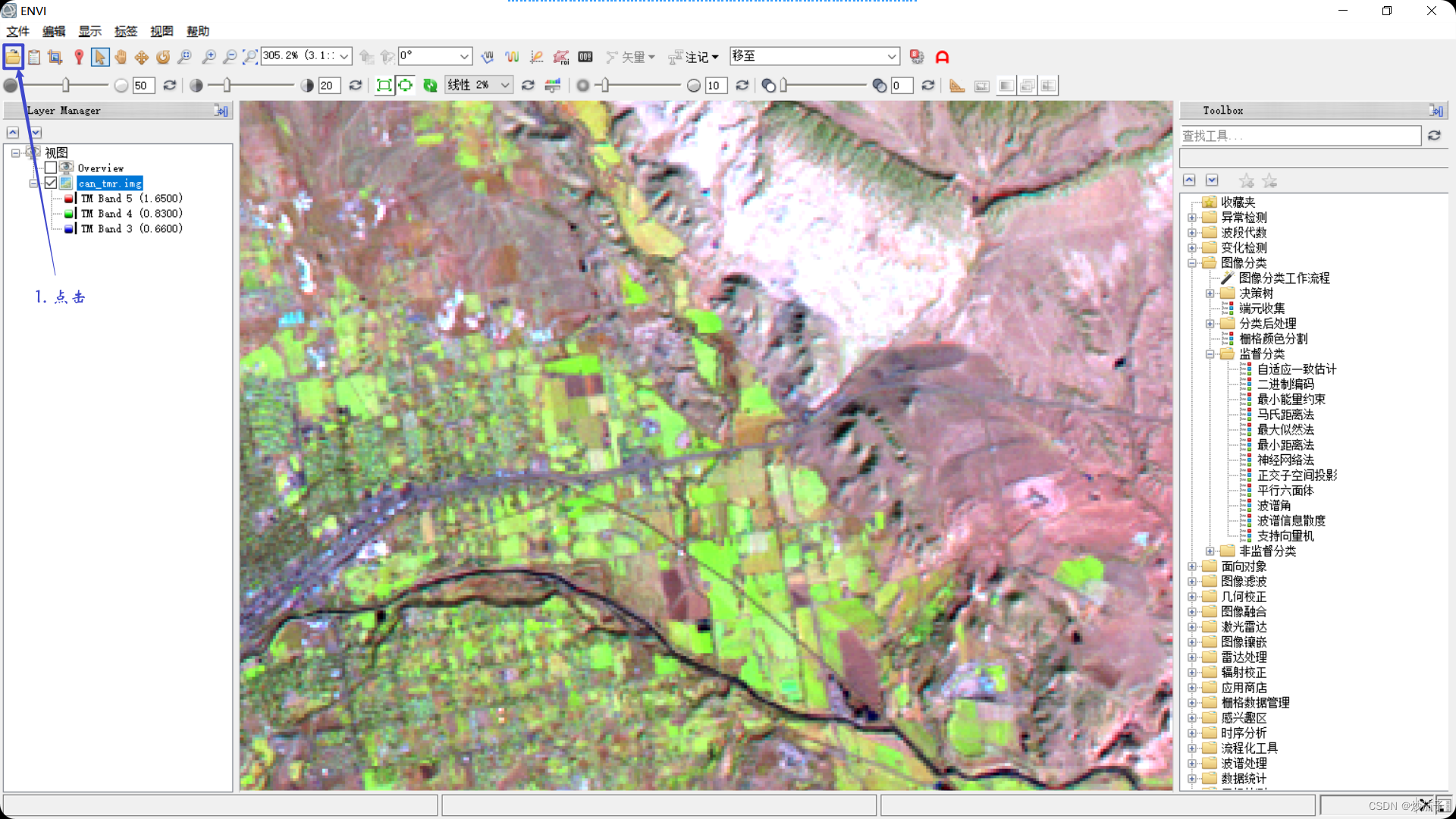Open the 显示 menu
1456x819 pixels.
coord(89,31)
